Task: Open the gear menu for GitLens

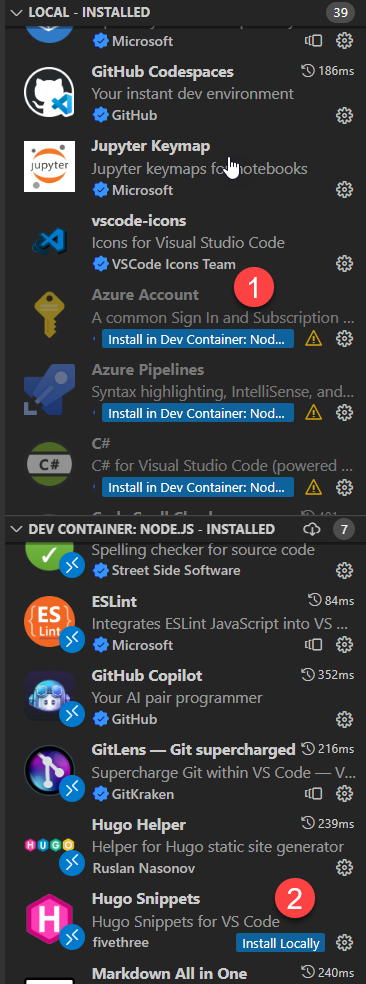Action: click(x=343, y=794)
